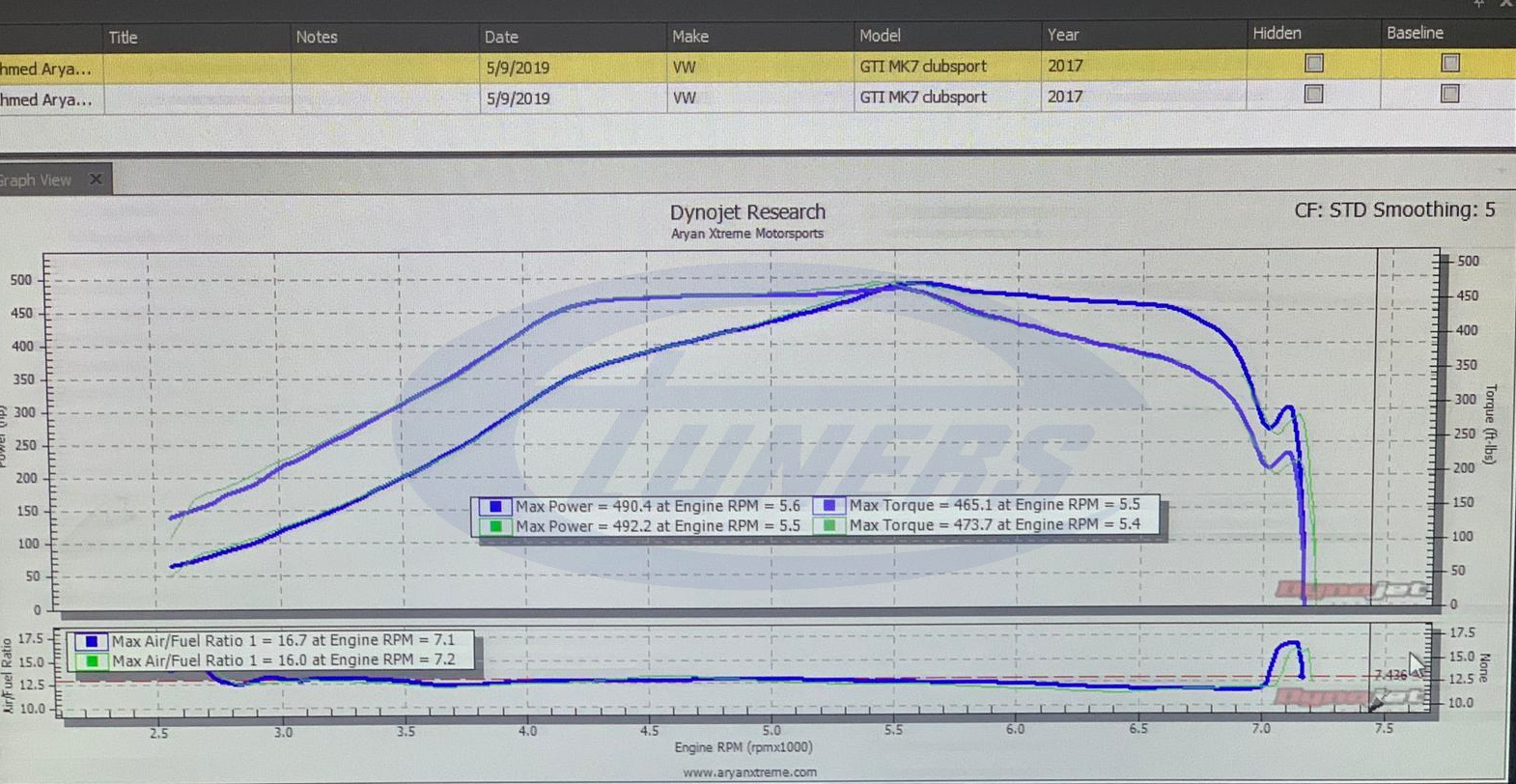Sort runs by the Make column header

(x=689, y=37)
